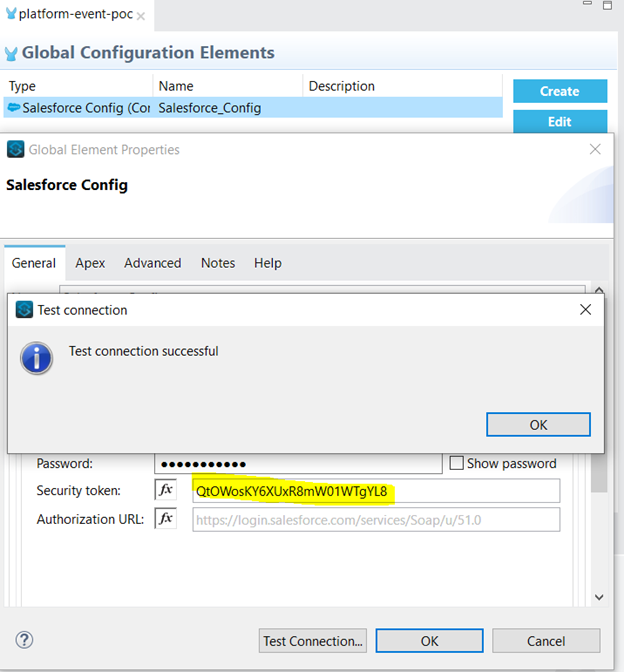Click the Name column header
Screen dimensions: 624x672
point(228,86)
